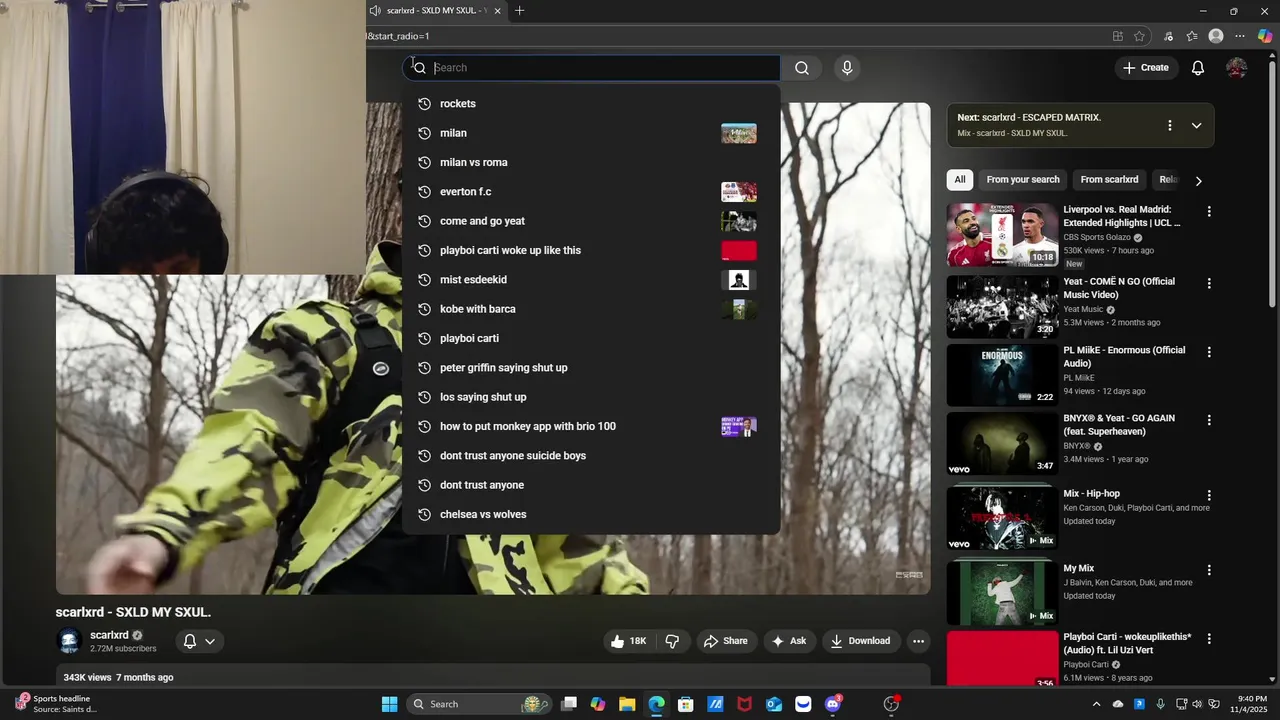Choose playboi carti woke up like this

(591, 250)
